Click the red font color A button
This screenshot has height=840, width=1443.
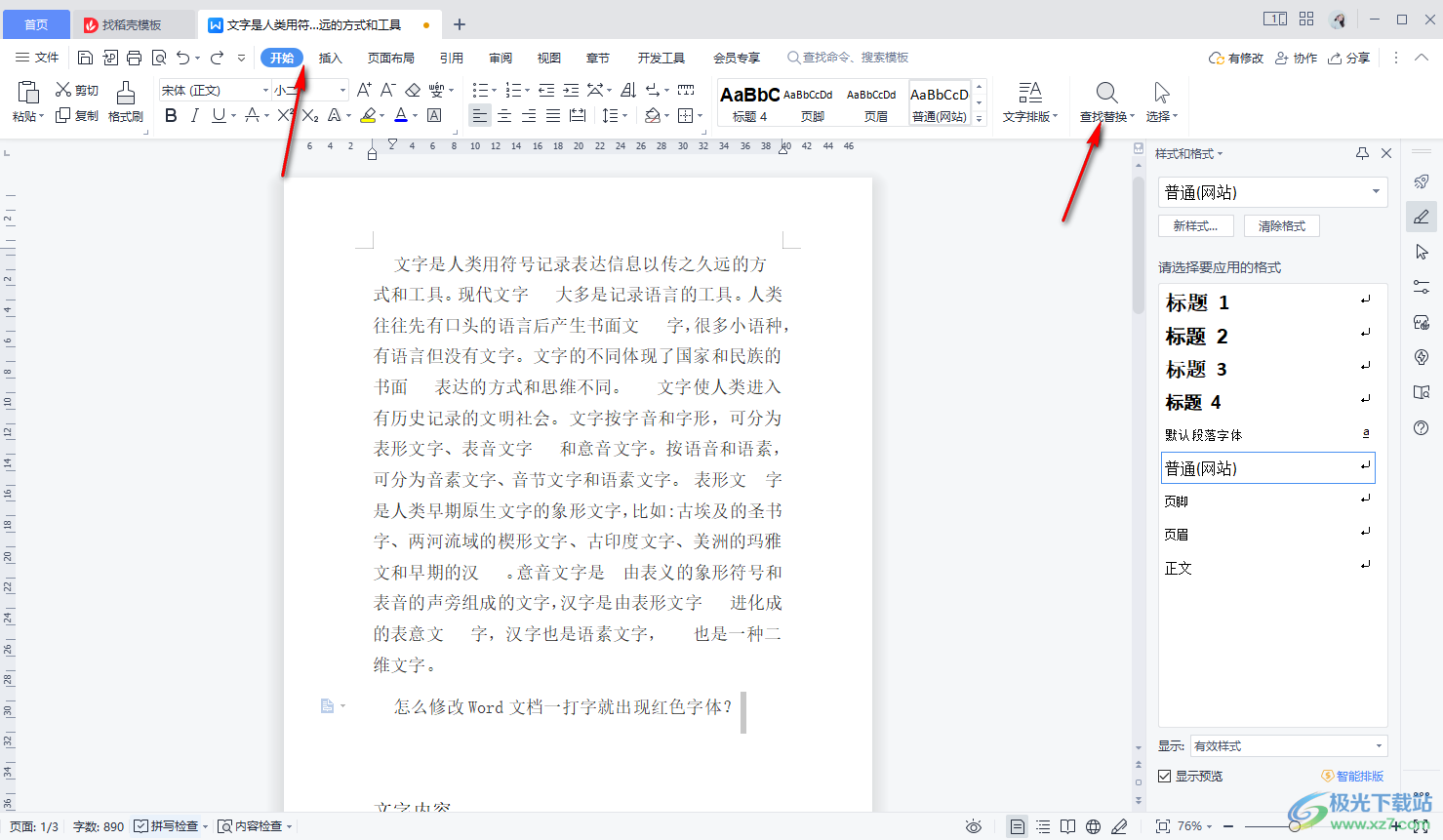[401, 115]
